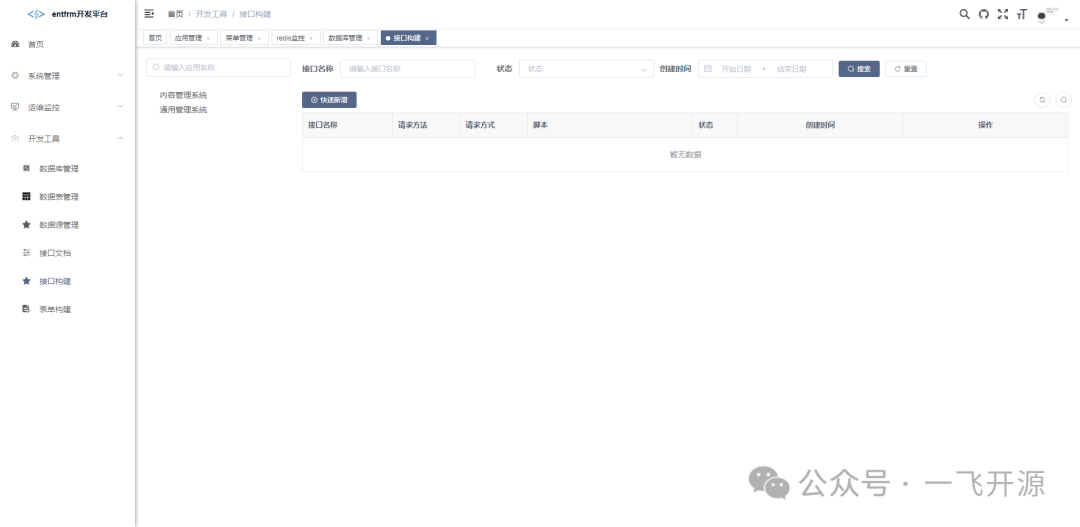1080x527 pixels.
Task: Click the 结束日期 field
Action: pos(791,69)
